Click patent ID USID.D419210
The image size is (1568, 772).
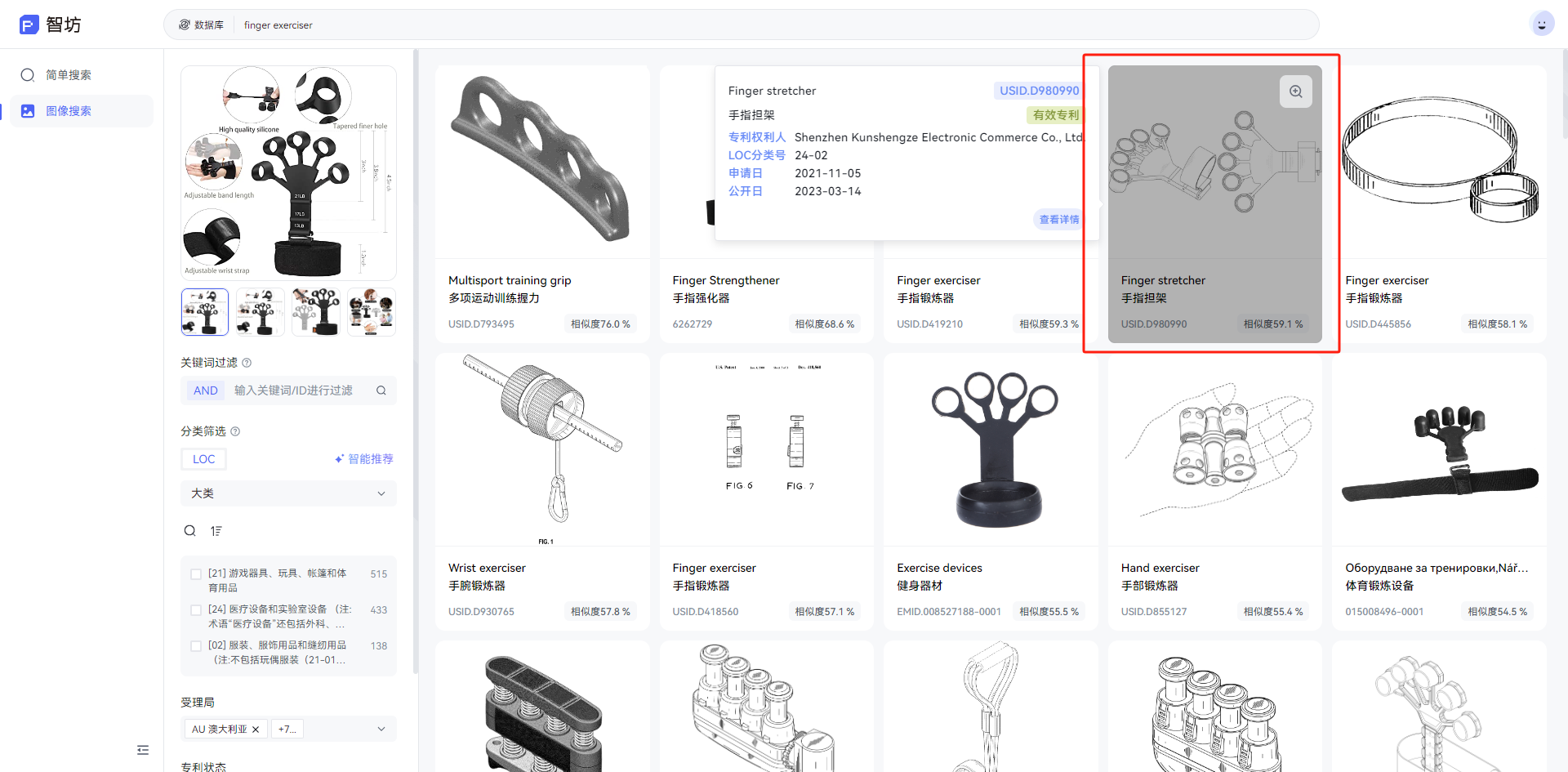point(930,324)
